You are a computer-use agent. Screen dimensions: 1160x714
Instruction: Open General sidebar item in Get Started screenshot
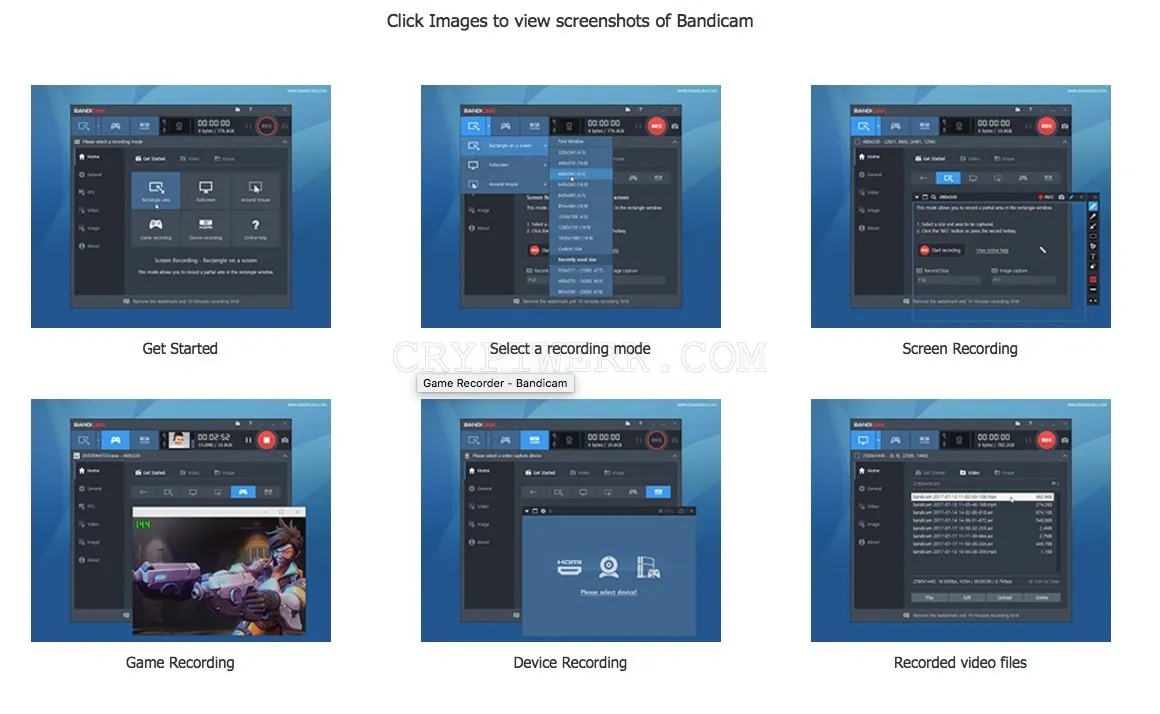90,175
